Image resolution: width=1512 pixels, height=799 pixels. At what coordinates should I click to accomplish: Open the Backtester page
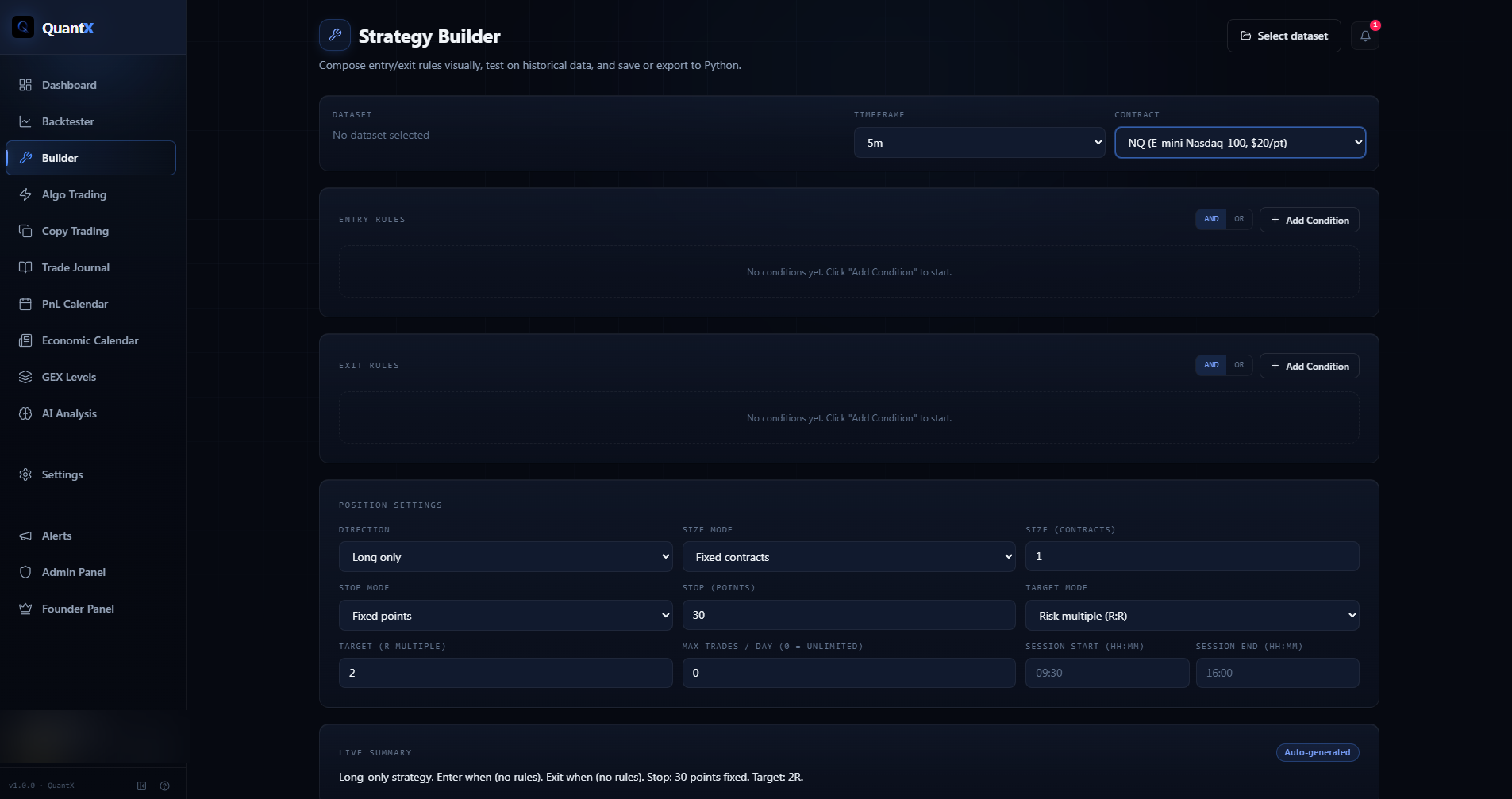click(90, 121)
